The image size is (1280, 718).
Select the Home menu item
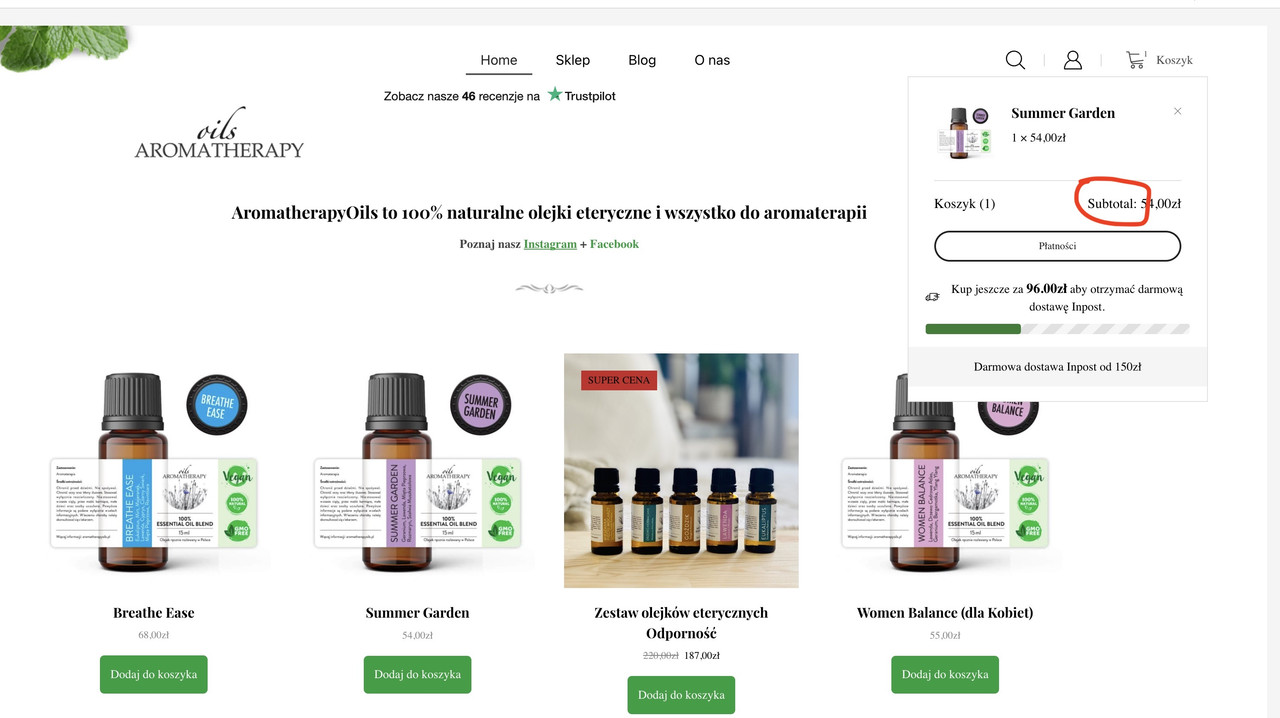[498, 60]
